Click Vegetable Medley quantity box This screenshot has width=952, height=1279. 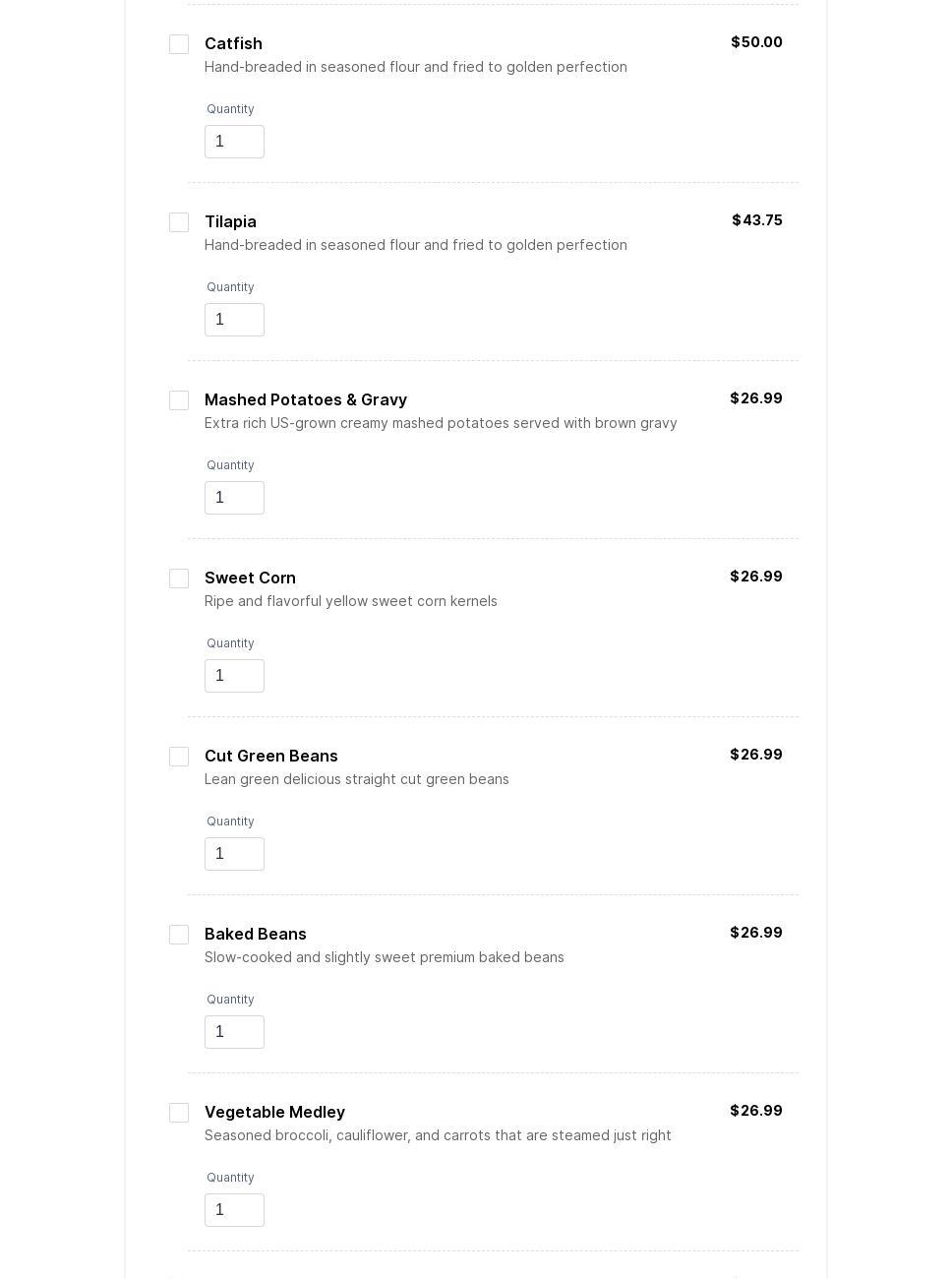[234, 1210]
